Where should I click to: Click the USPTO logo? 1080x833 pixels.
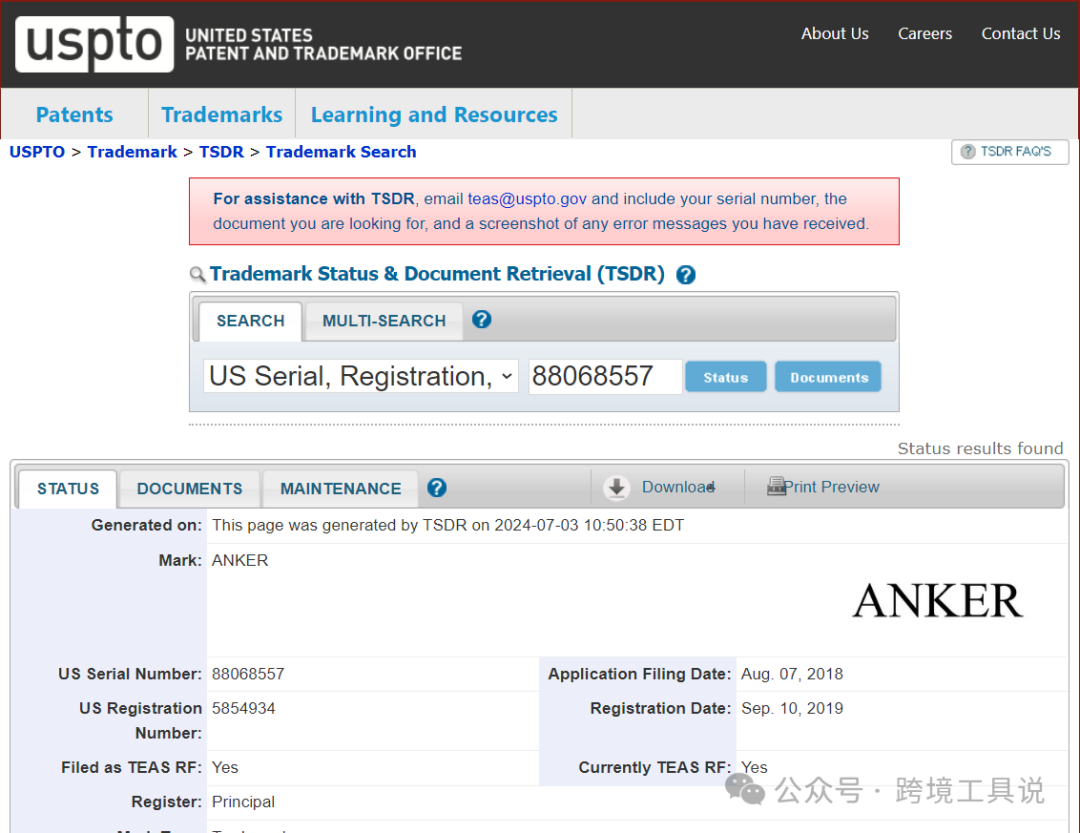point(94,43)
